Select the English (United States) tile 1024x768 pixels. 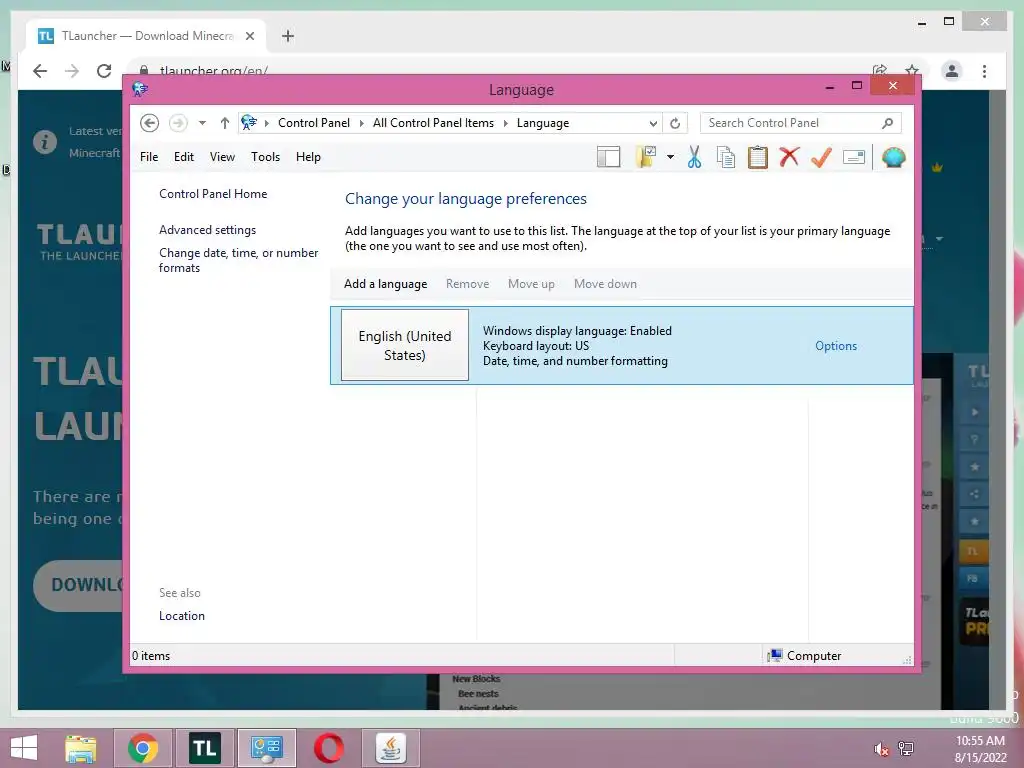pos(405,345)
